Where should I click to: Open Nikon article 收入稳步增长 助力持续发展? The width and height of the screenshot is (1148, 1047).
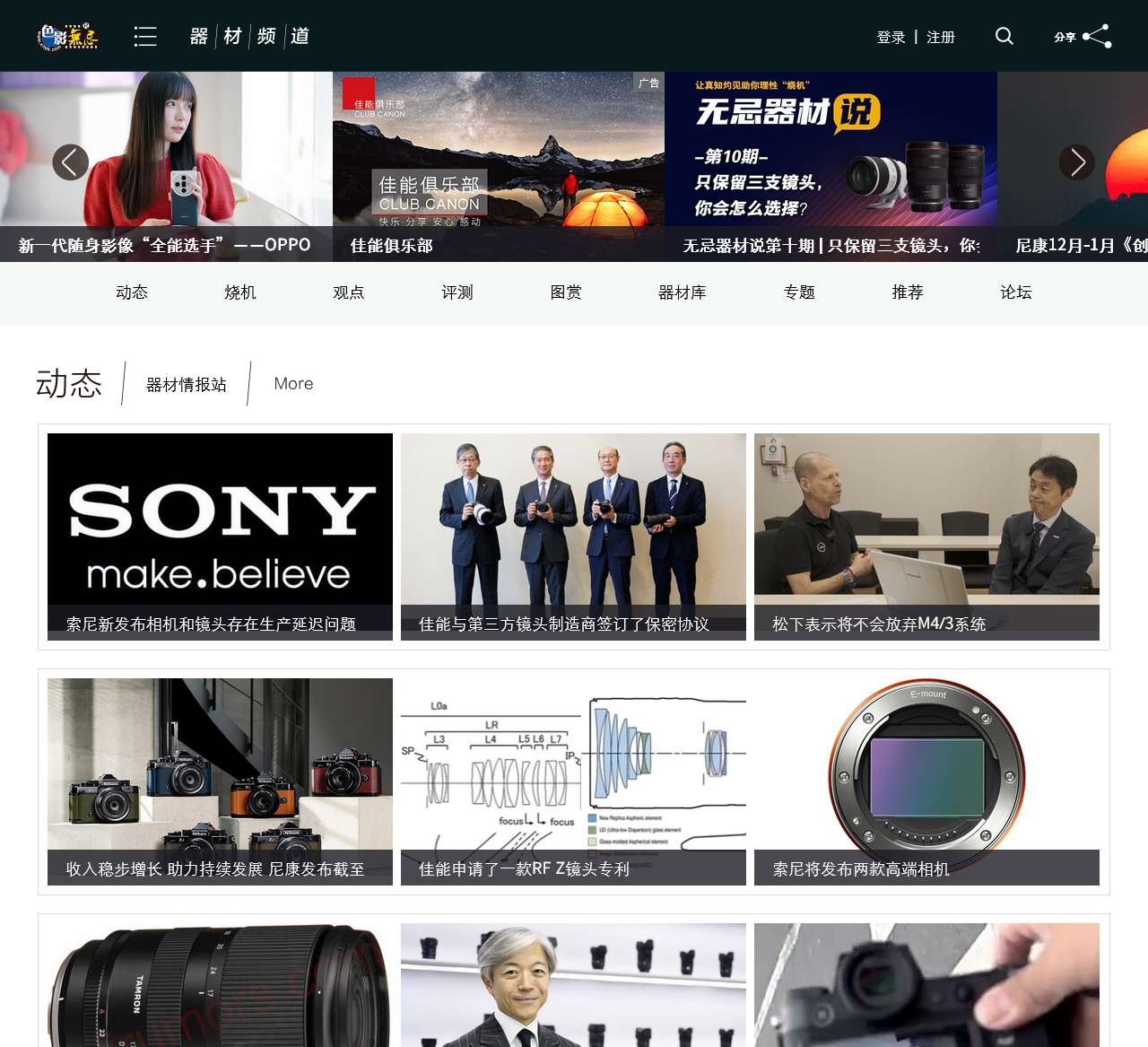[x=220, y=781]
